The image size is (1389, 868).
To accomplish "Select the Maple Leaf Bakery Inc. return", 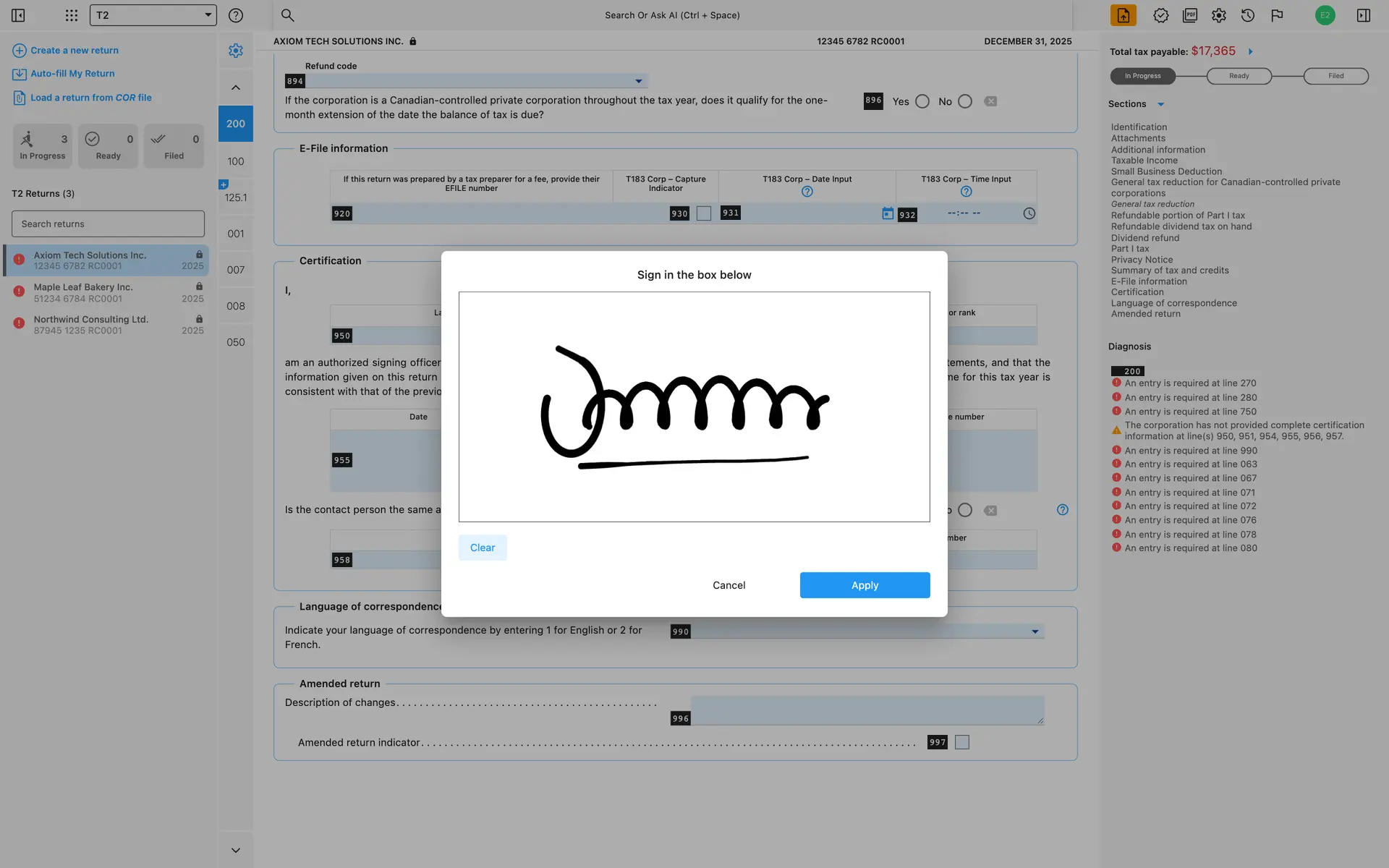I will 107,292.
